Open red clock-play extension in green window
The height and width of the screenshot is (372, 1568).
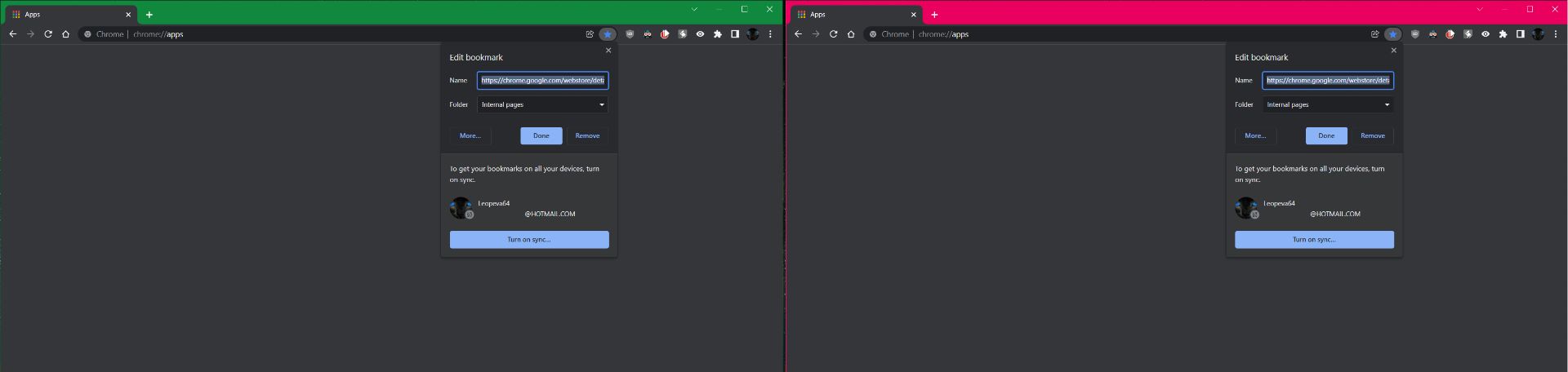pyautogui.click(x=665, y=34)
